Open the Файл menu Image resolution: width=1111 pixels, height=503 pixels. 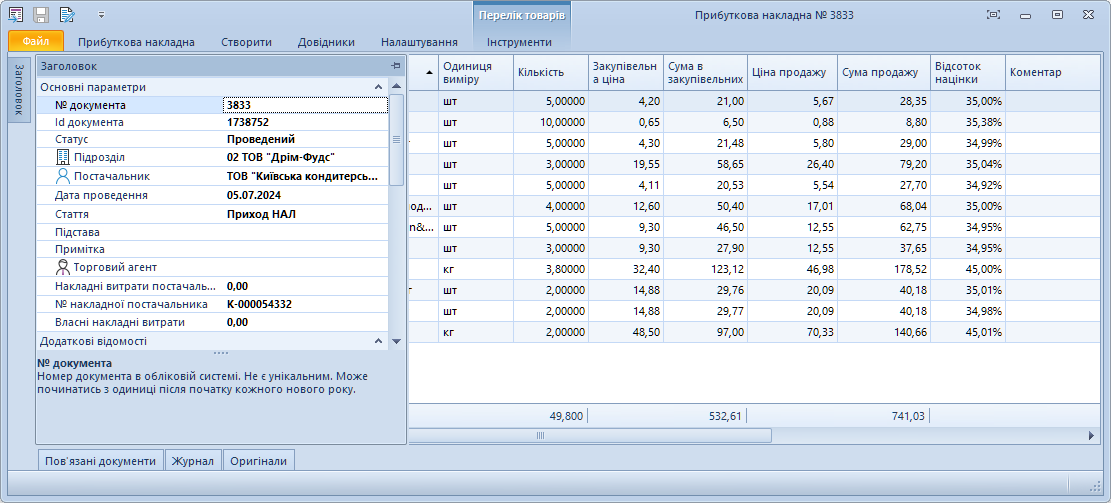coord(36,42)
